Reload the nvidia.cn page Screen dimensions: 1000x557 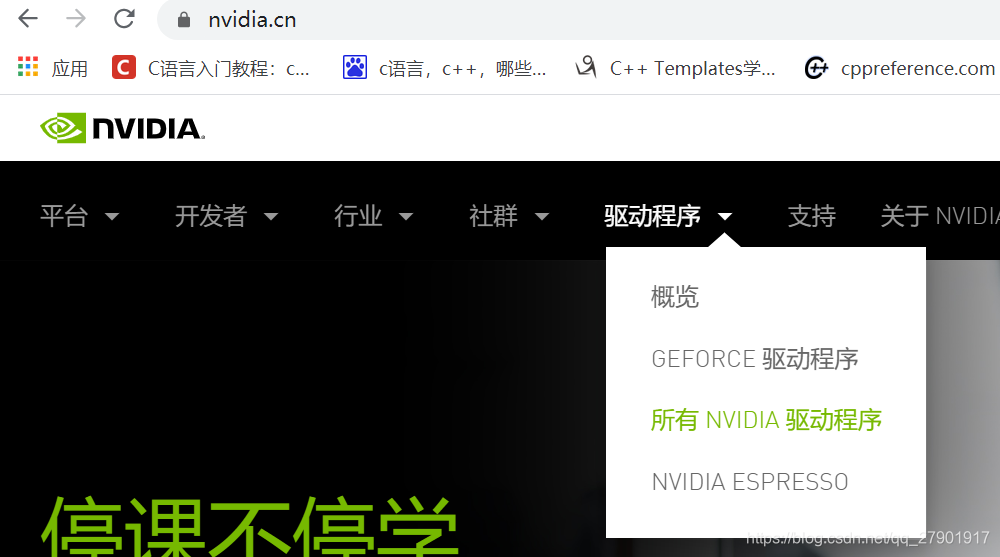tap(124, 19)
